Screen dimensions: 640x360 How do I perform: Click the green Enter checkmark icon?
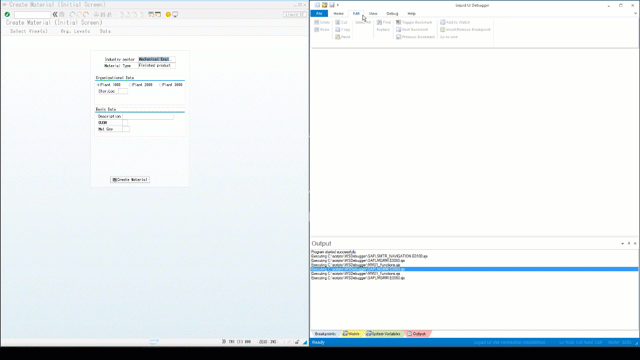7,14
